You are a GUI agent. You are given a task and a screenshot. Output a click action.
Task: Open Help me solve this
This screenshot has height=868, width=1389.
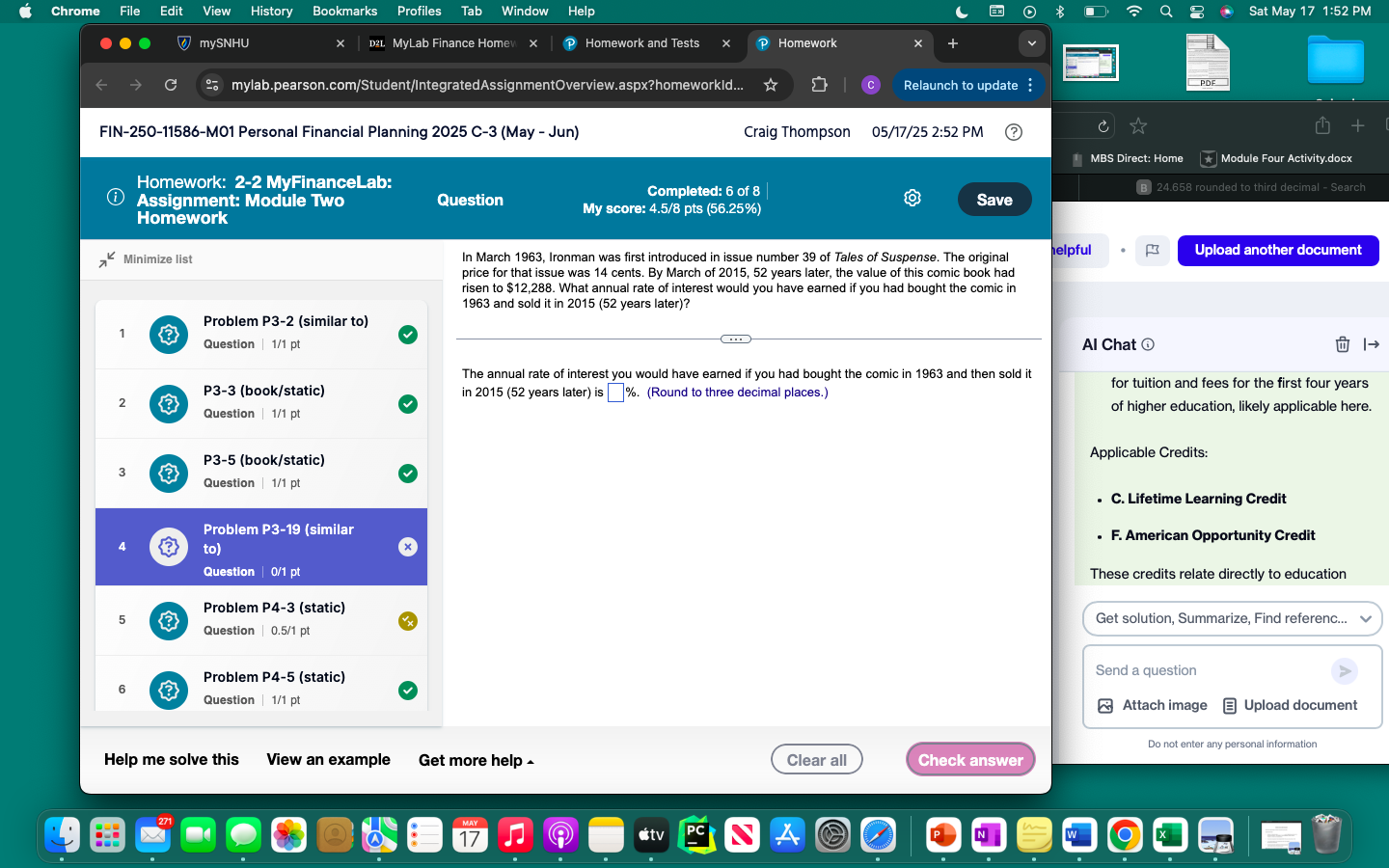(172, 760)
